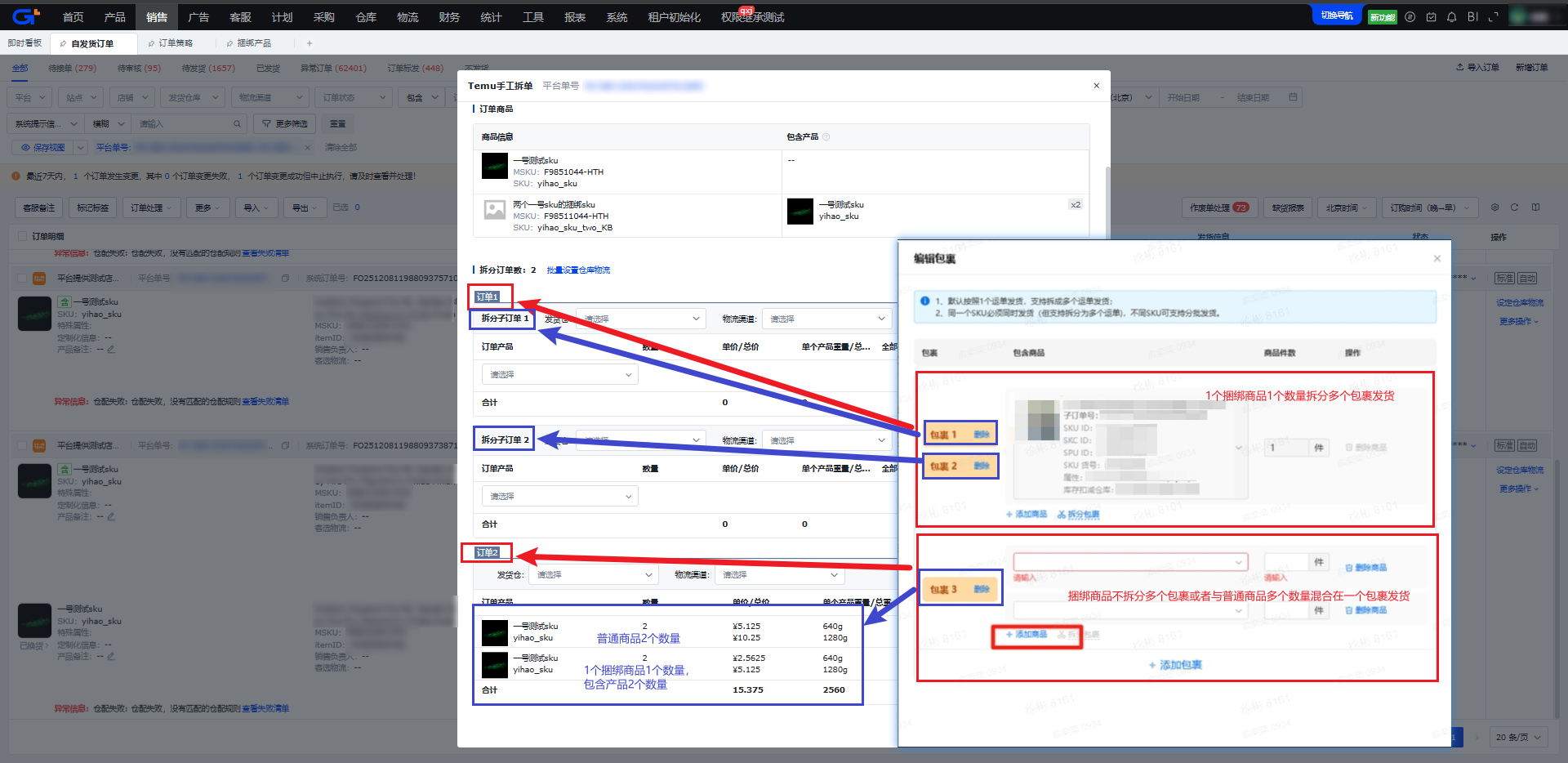Image resolution: width=1568 pixels, height=763 pixels.
Task: Open the 北京时间 timezone dropdown
Action: tap(1346, 208)
